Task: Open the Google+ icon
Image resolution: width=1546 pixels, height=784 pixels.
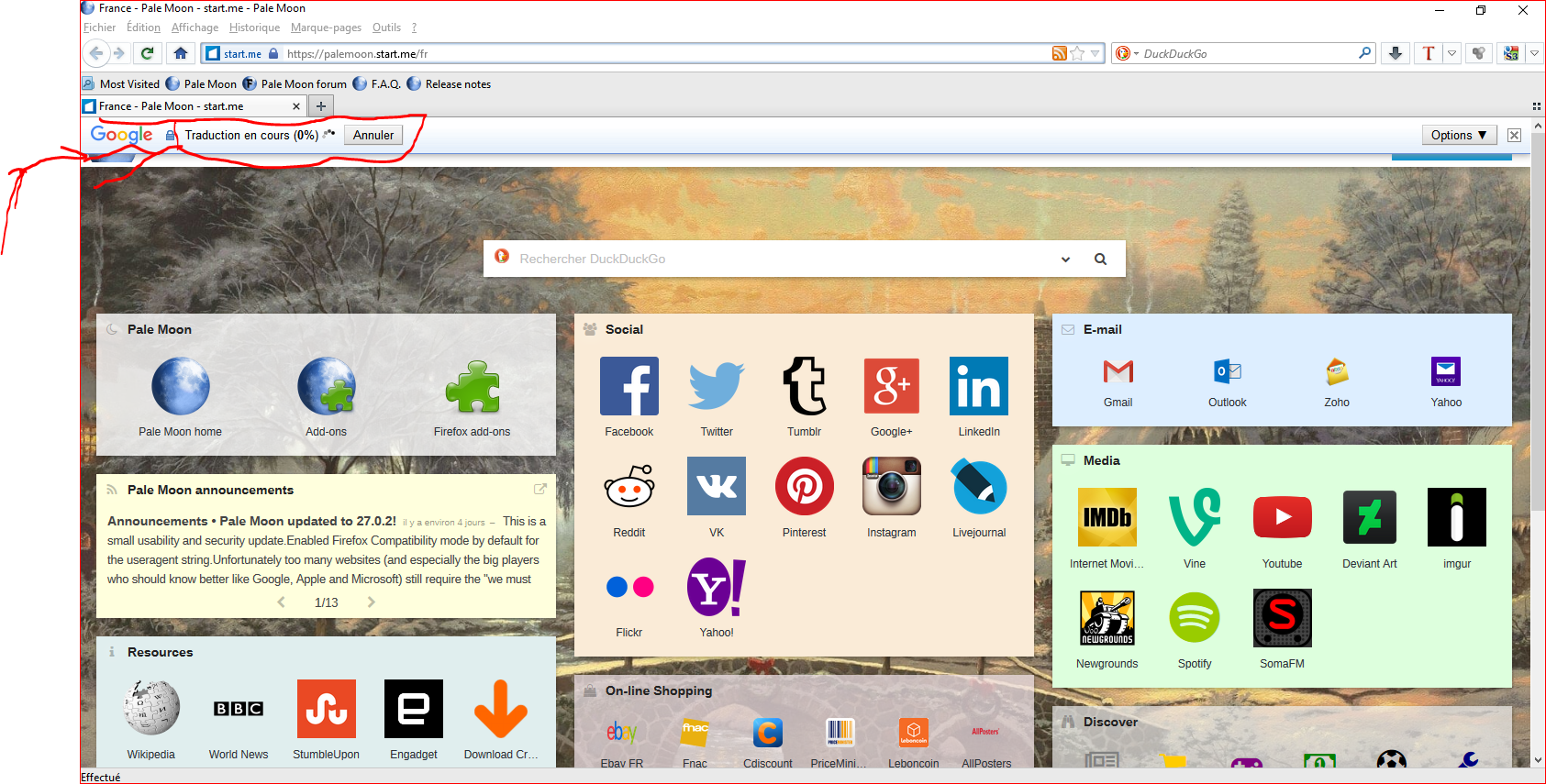Action: pos(892,386)
